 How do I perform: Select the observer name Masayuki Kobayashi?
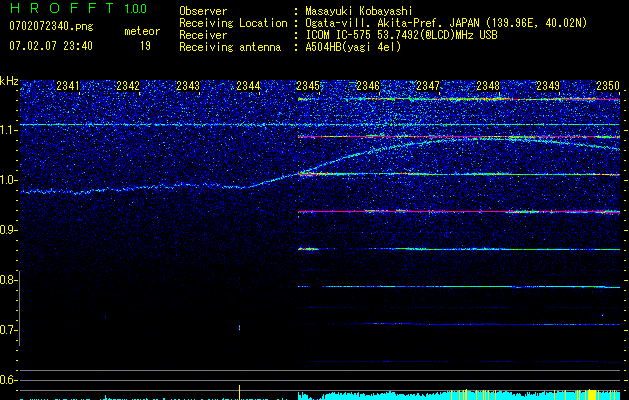(359, 11)
